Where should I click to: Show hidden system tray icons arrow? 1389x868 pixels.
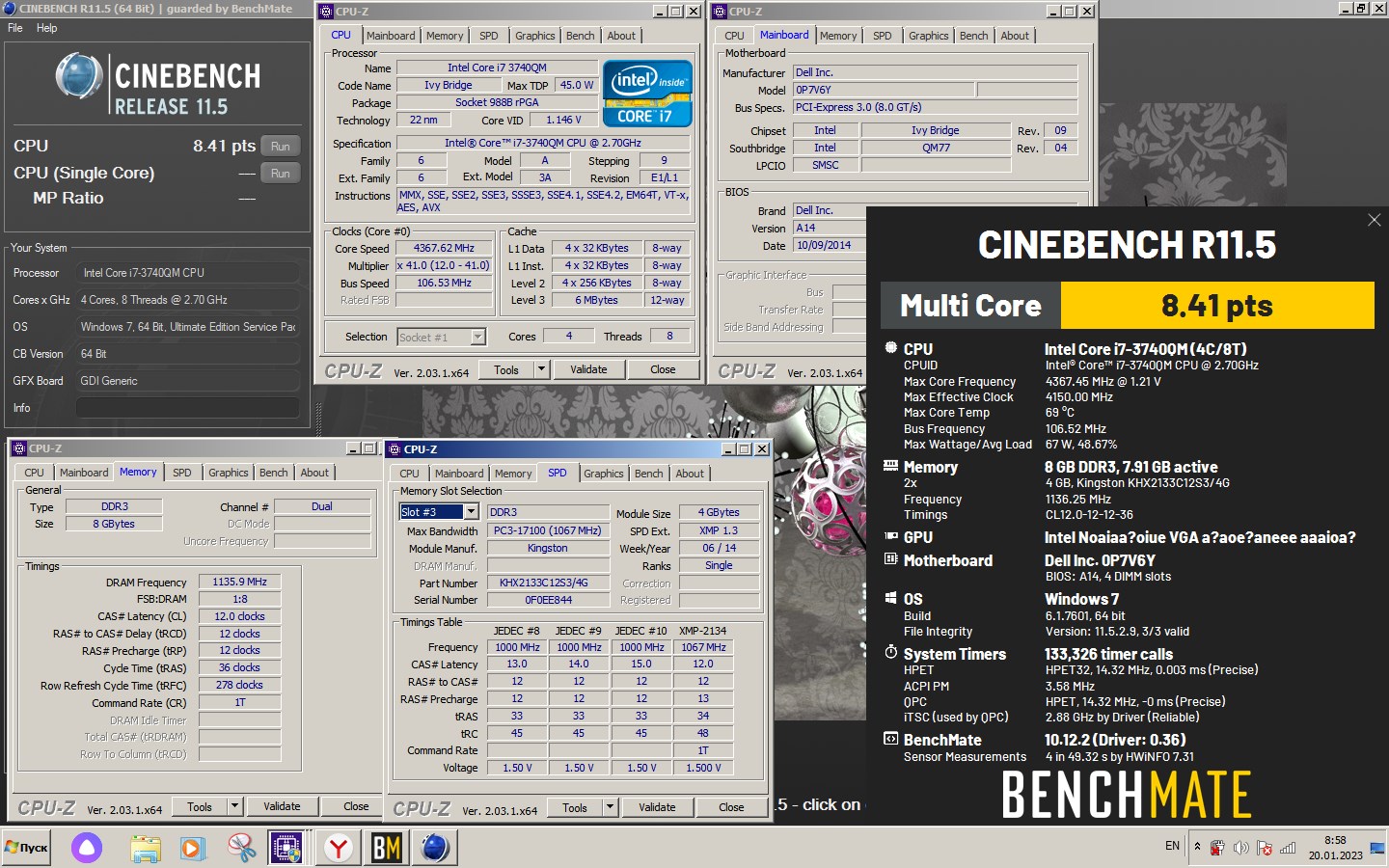point(1198,847)
